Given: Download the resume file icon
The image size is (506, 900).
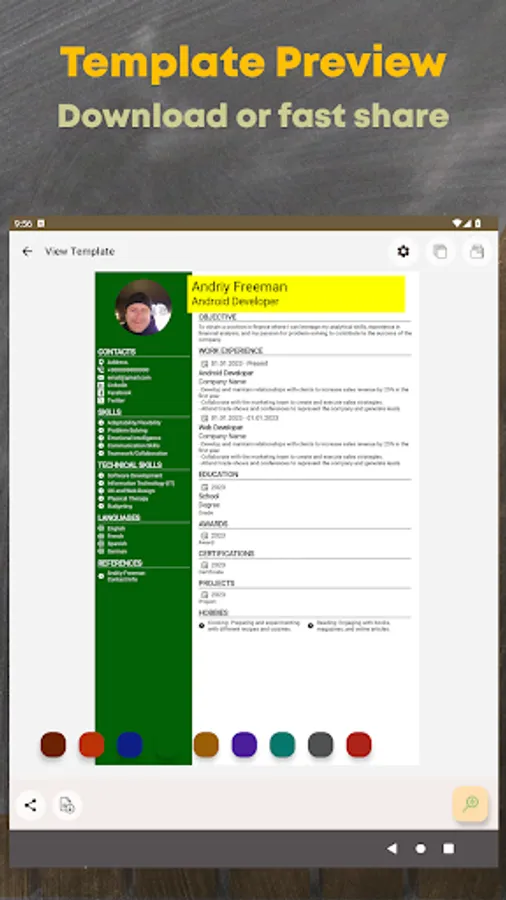Looking at the screenshot, I should (67, 805).
